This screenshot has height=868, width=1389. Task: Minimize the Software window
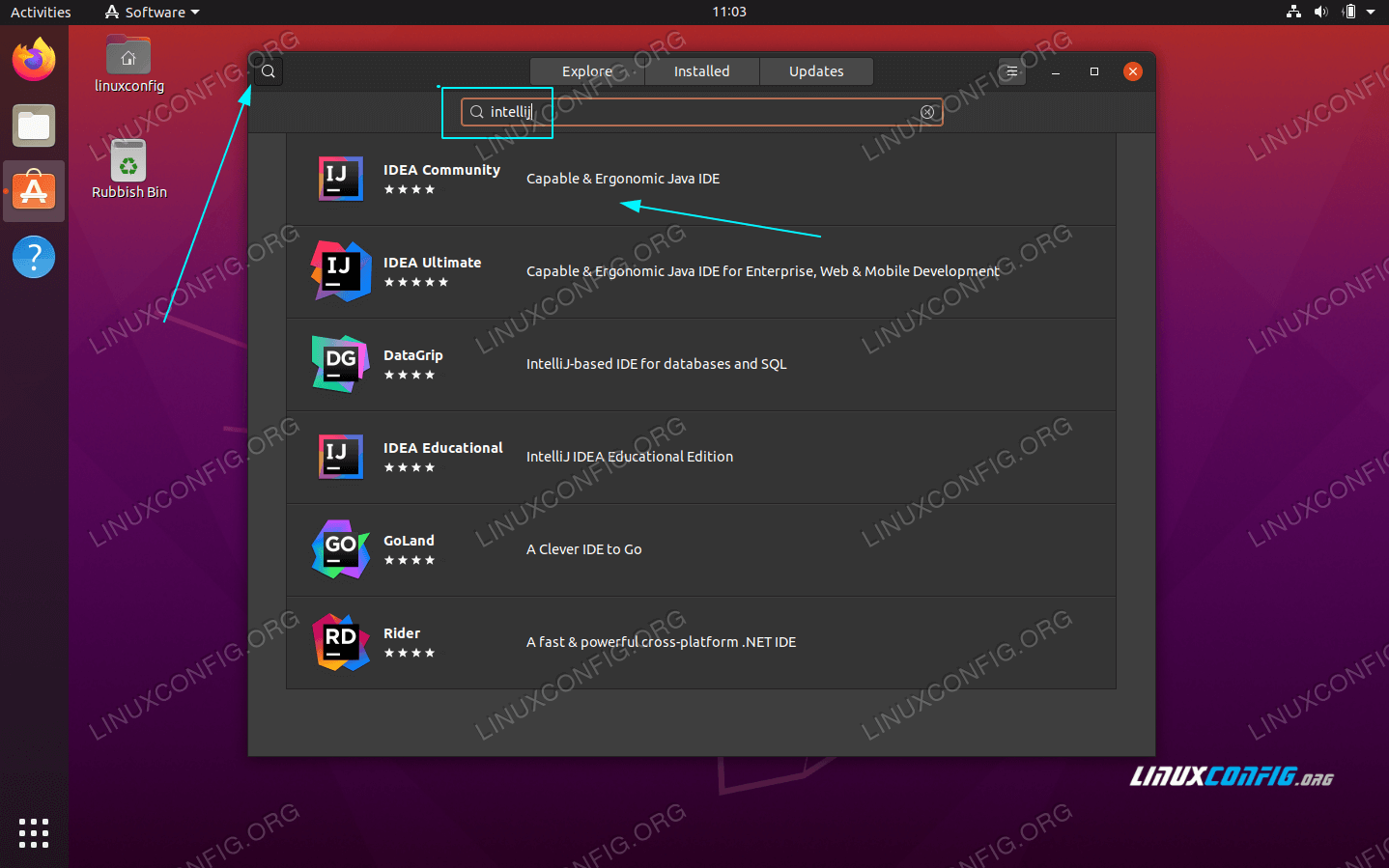[x=1056, y=71]
